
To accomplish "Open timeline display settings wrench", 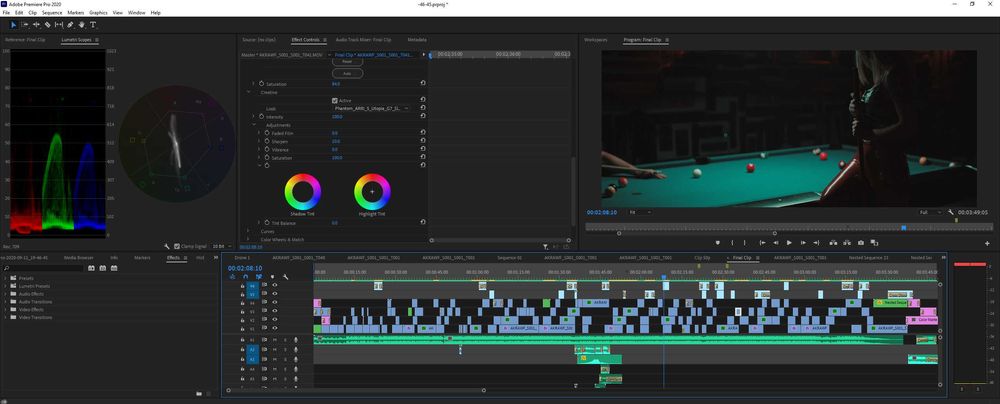I will coord(286,277).
